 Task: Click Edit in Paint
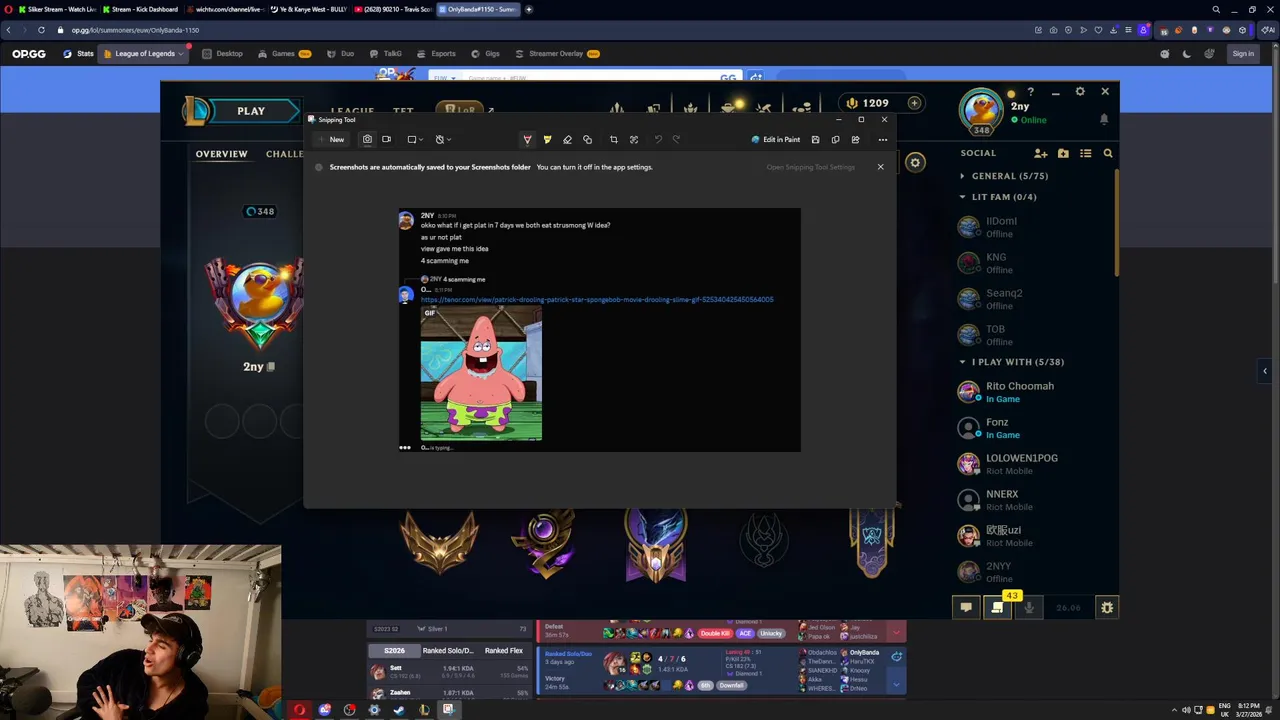tap(775, 140)
